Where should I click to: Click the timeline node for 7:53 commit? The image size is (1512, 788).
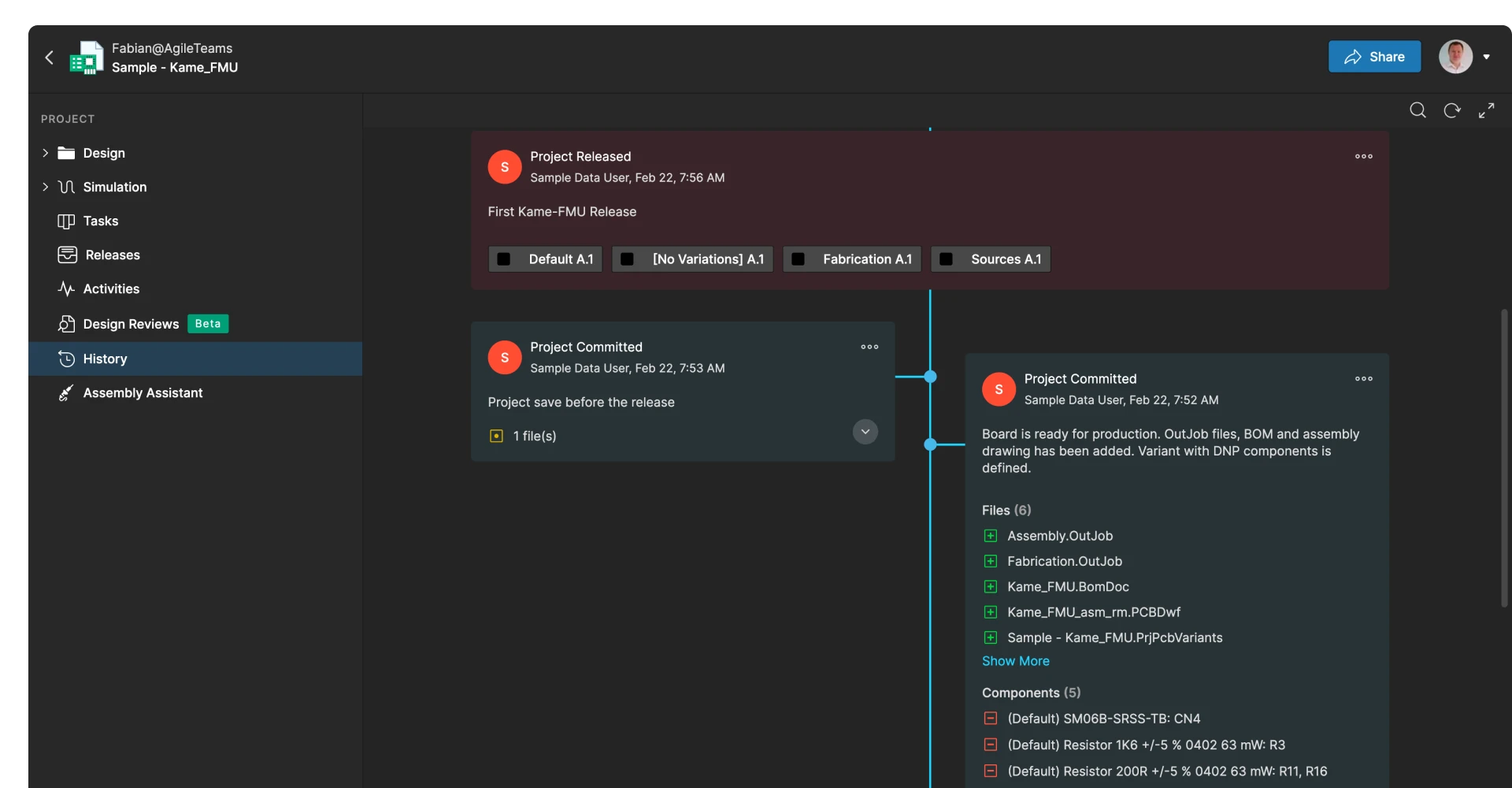point(930,377)
